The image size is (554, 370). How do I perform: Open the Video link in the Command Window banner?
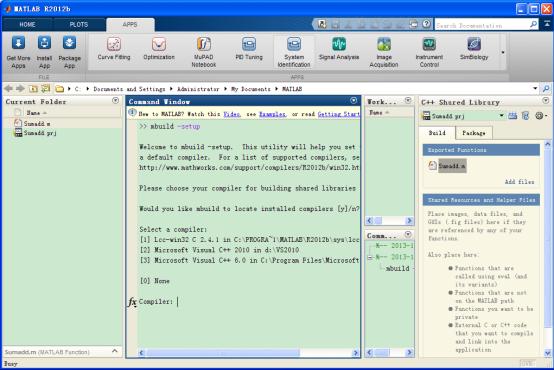pyautogui.click(x=232, y=114)
